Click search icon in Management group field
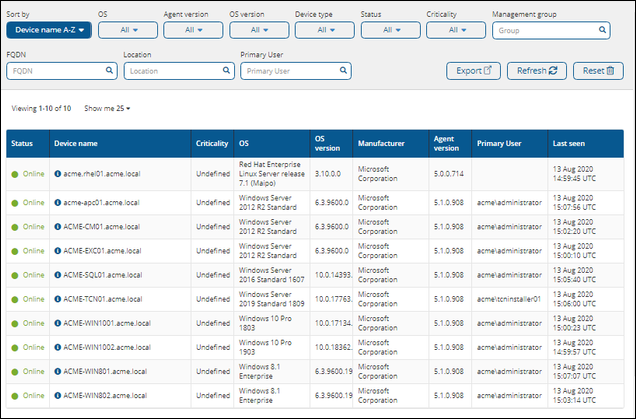 602,30
